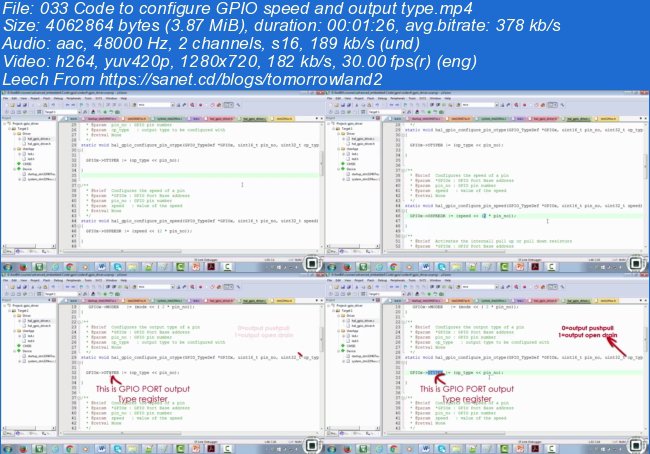Click the Save icon in top-left frame
This screenshot has height=454, width=650.
19,105
